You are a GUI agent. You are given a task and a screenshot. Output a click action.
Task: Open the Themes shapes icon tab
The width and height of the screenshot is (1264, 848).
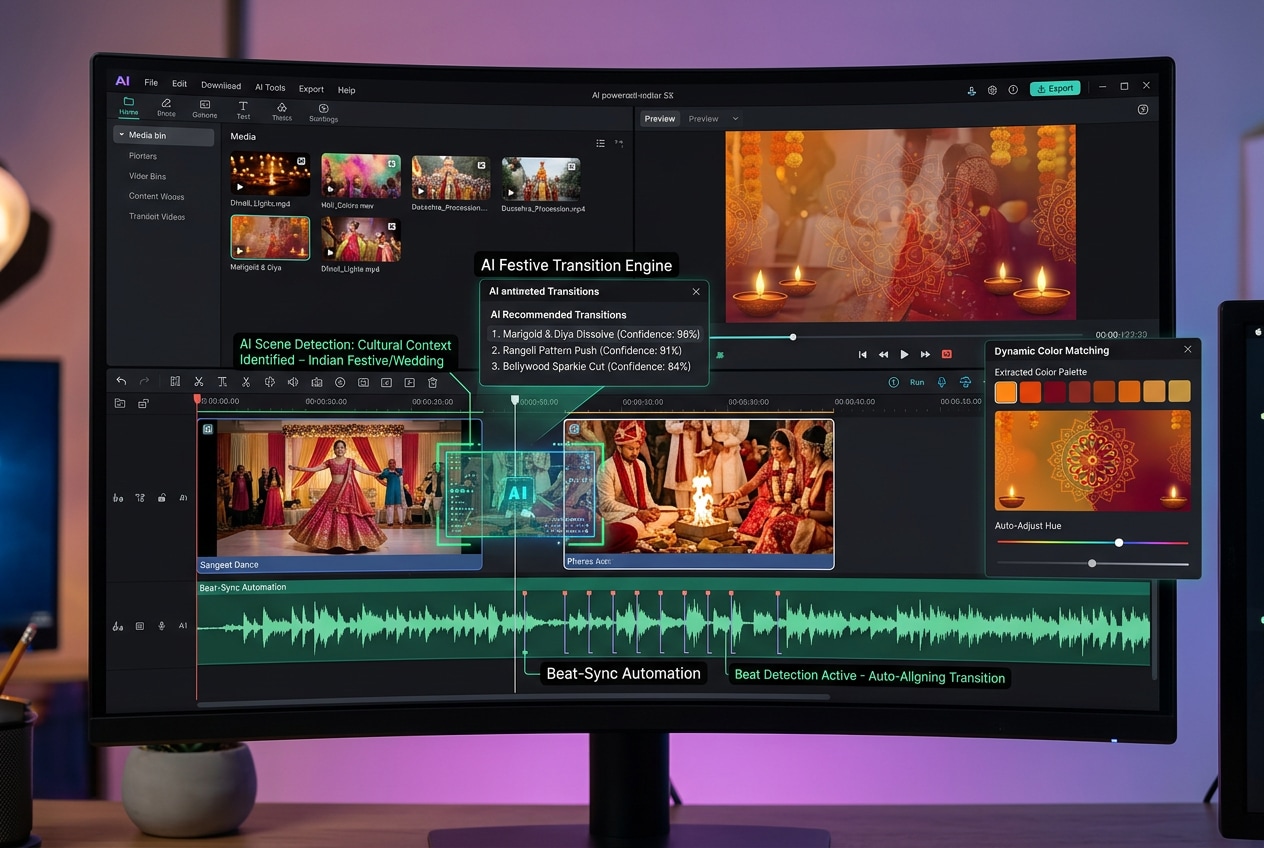(282, 112)
